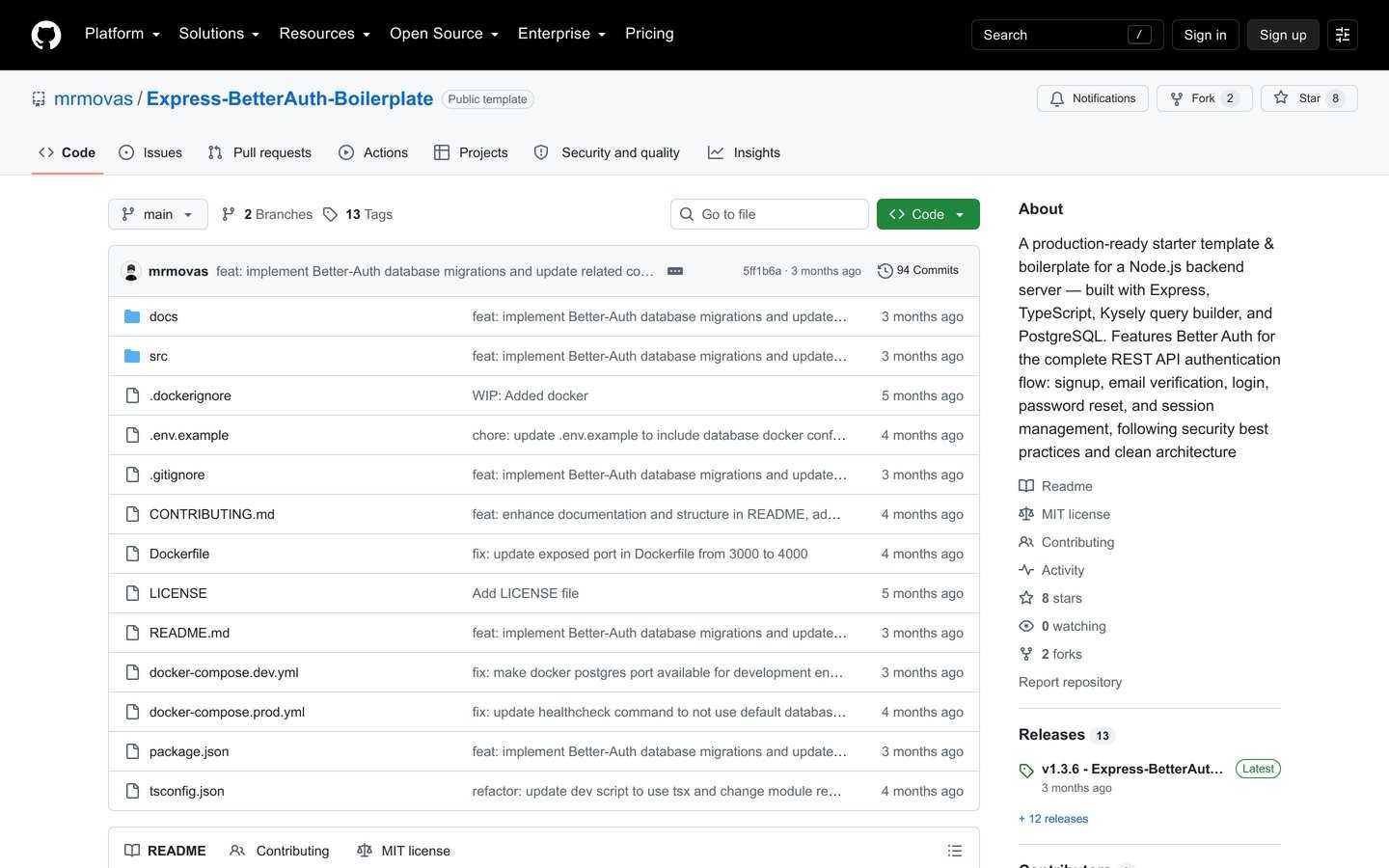Open README.md file
Screen dimensions: 1389x868
[189, 633]
